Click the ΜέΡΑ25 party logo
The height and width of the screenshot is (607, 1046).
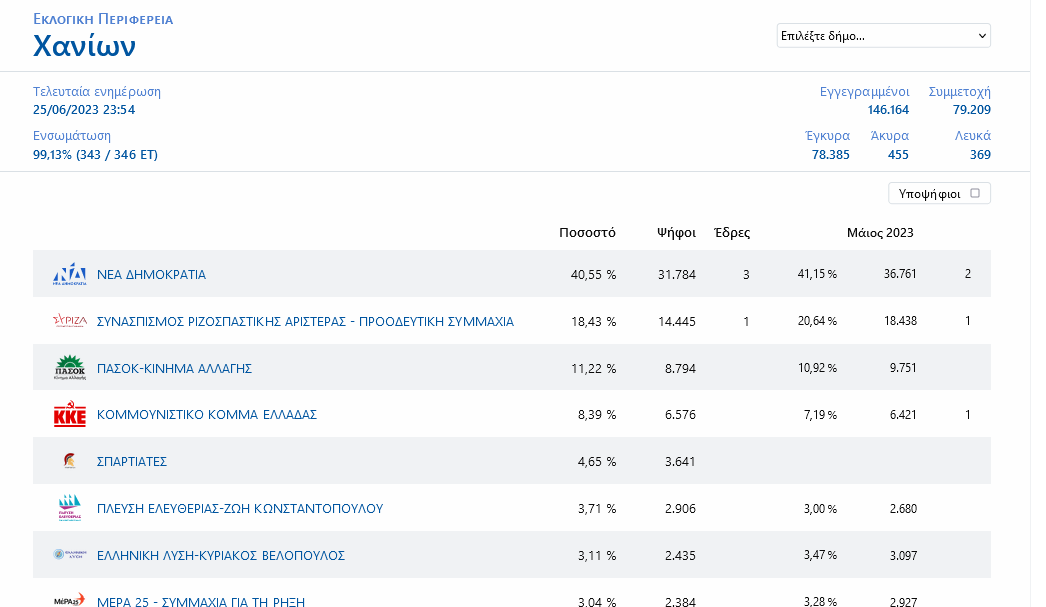click(x=70, y=600)
